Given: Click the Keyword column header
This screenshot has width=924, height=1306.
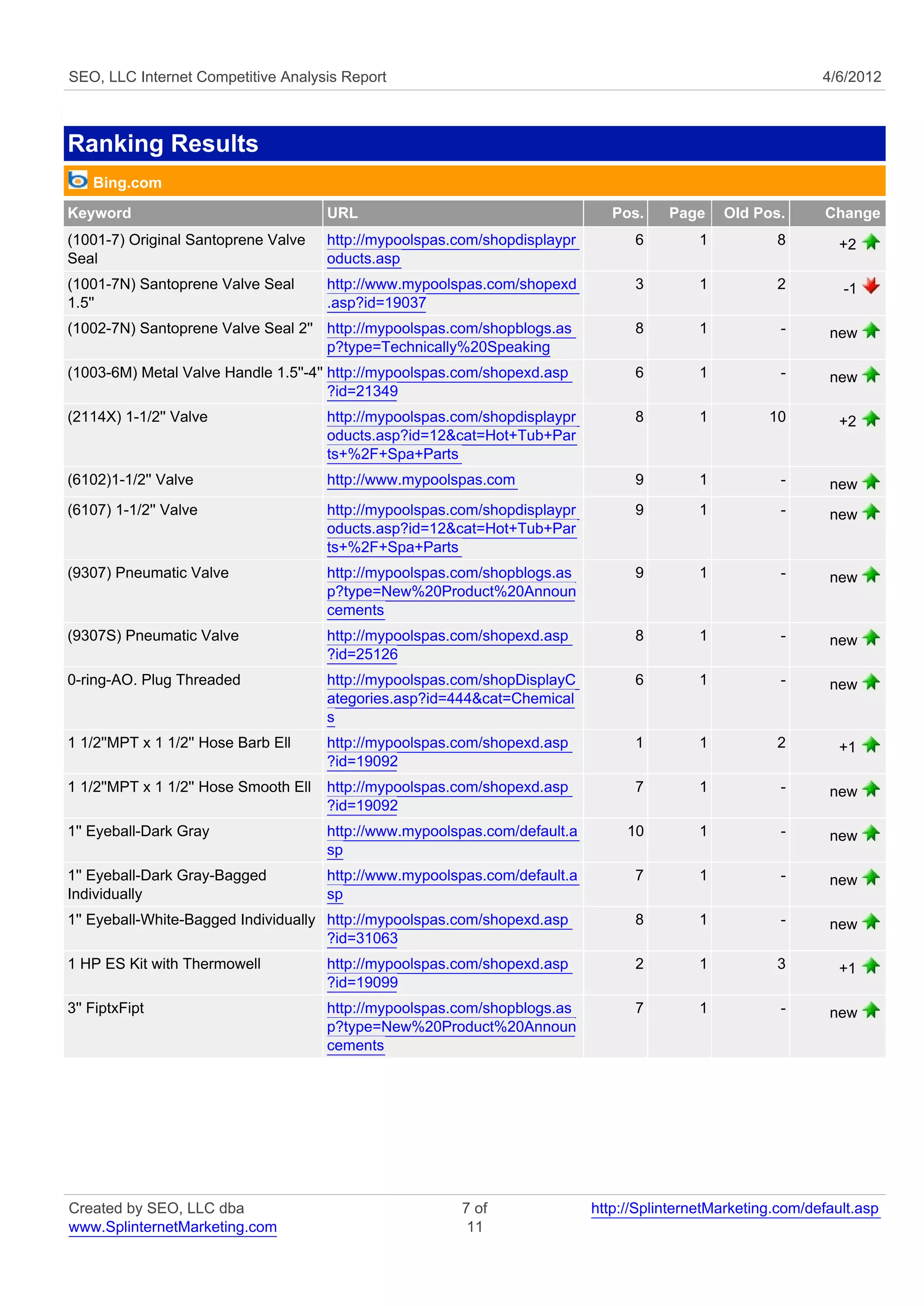Looking at the screenshot, I should coord(193,213).
